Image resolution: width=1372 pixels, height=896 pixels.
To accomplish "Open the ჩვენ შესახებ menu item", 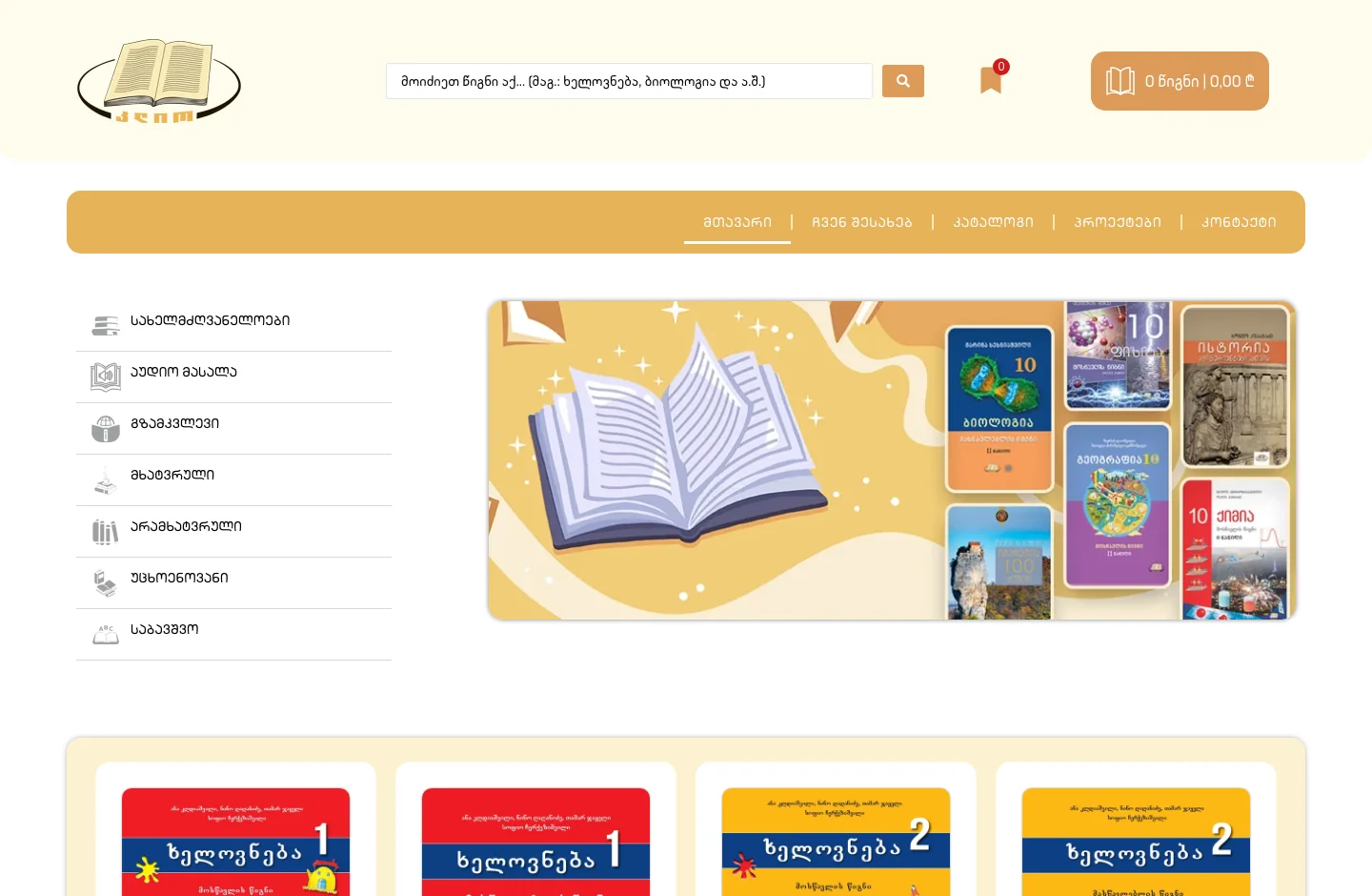I will (862, 222).
